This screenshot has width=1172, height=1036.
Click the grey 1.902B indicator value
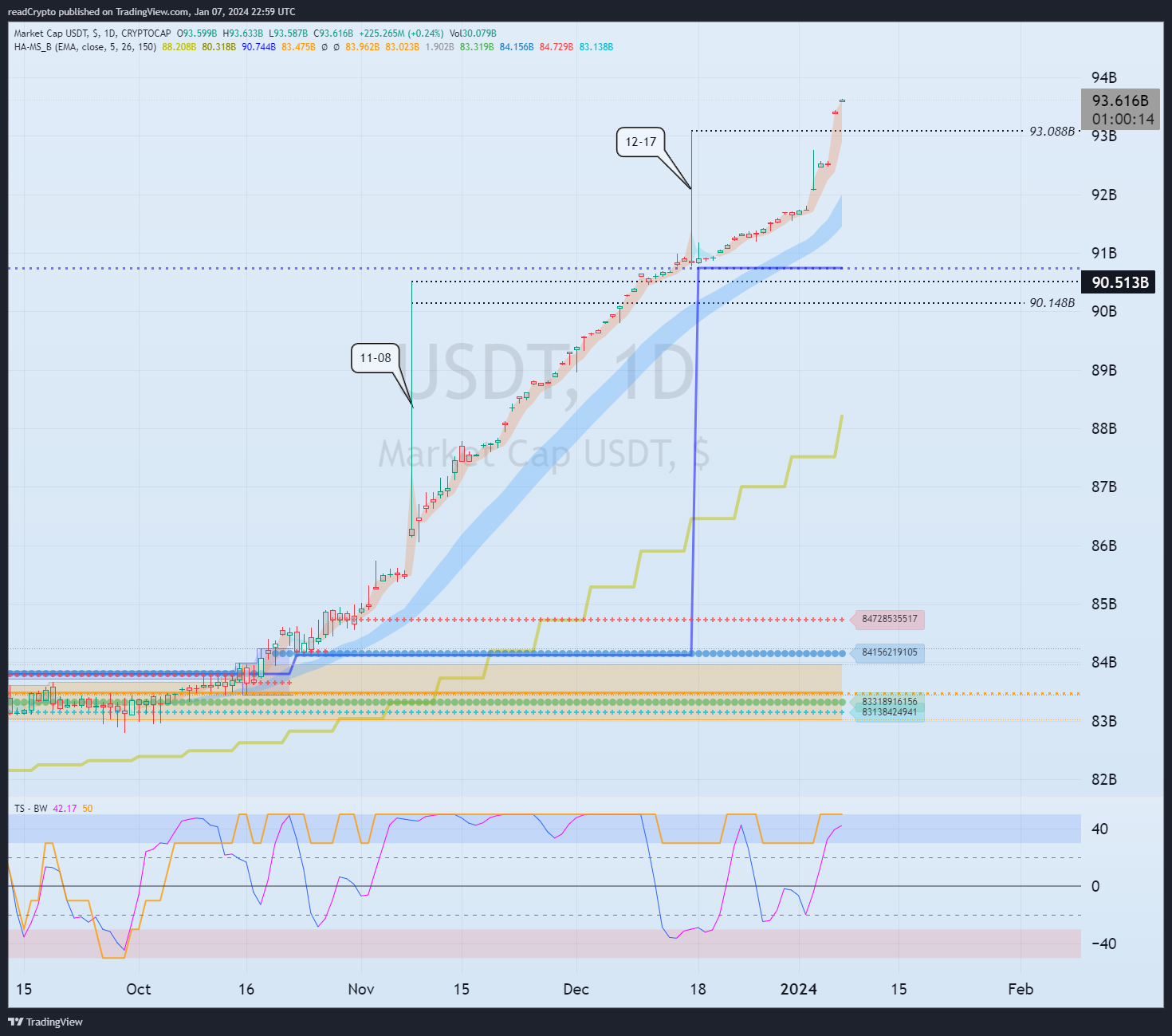439,47
